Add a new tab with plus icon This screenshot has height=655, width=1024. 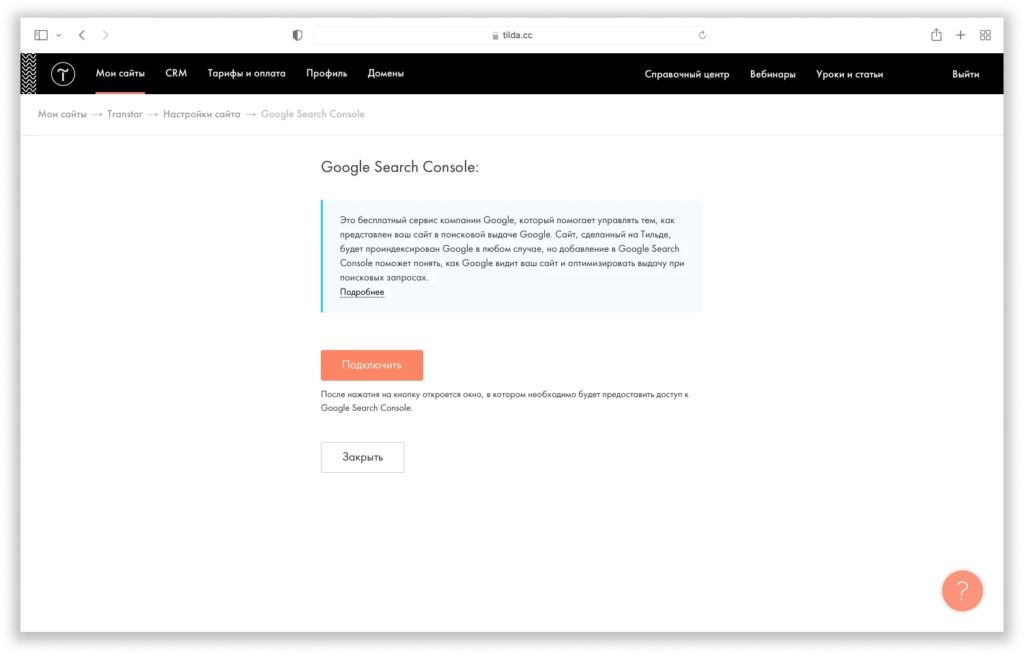[x=960, y=35]
